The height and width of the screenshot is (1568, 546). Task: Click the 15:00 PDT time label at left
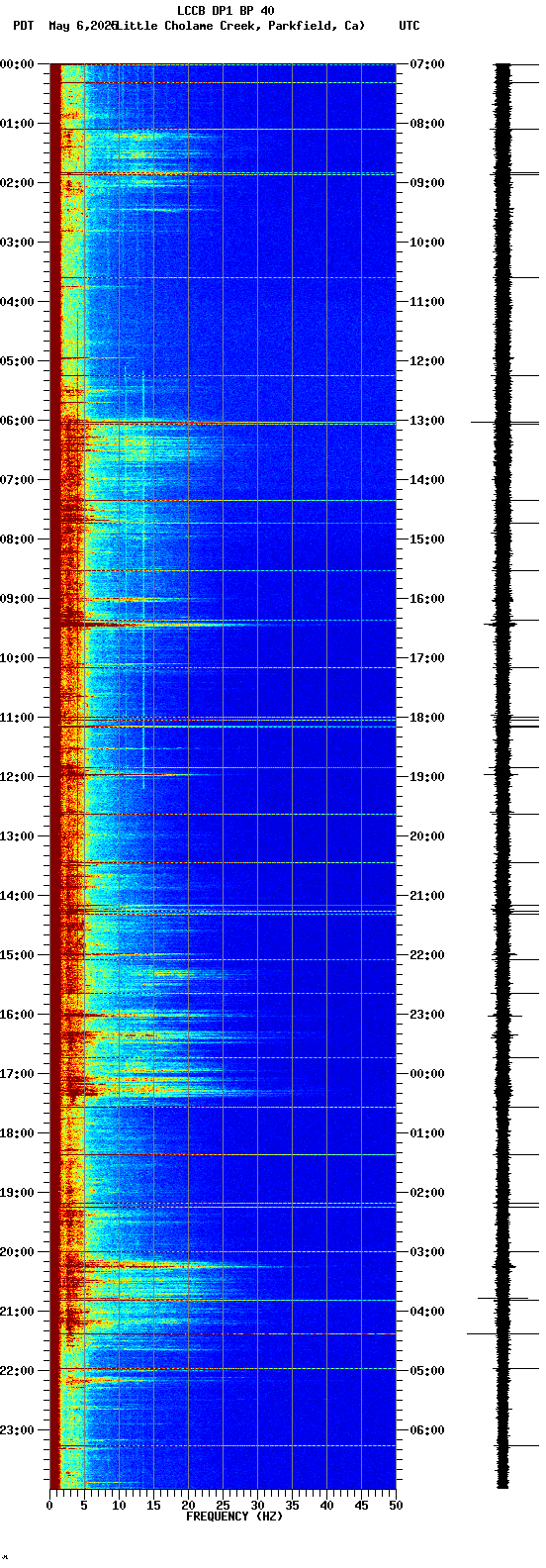pos(18,955)
